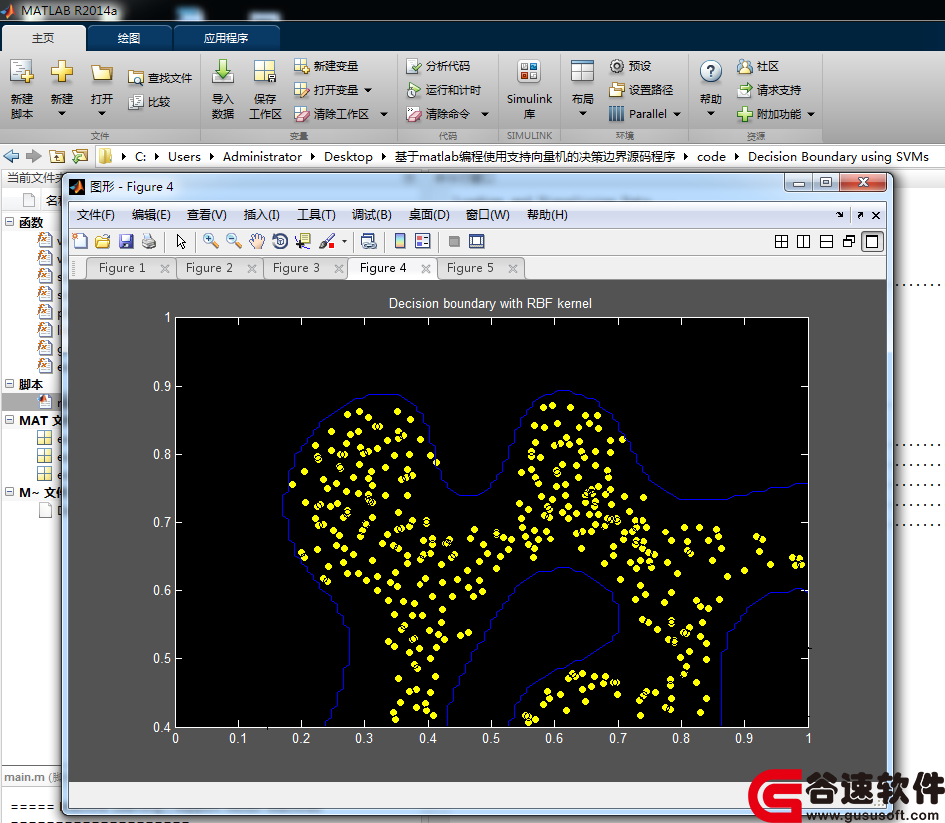Click 查找文件 button
This screenshot has width=945, height=823.
coord(160,78)
